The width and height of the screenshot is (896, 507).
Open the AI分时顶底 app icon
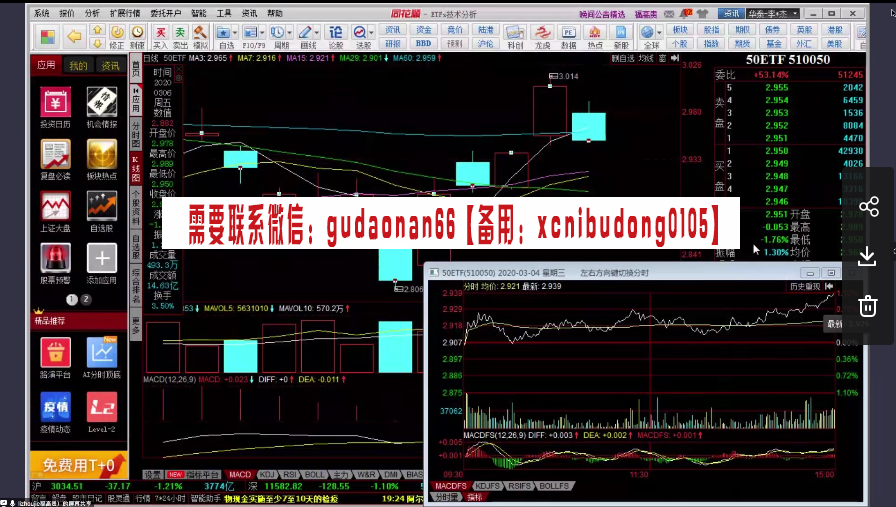tap(102, 358)
